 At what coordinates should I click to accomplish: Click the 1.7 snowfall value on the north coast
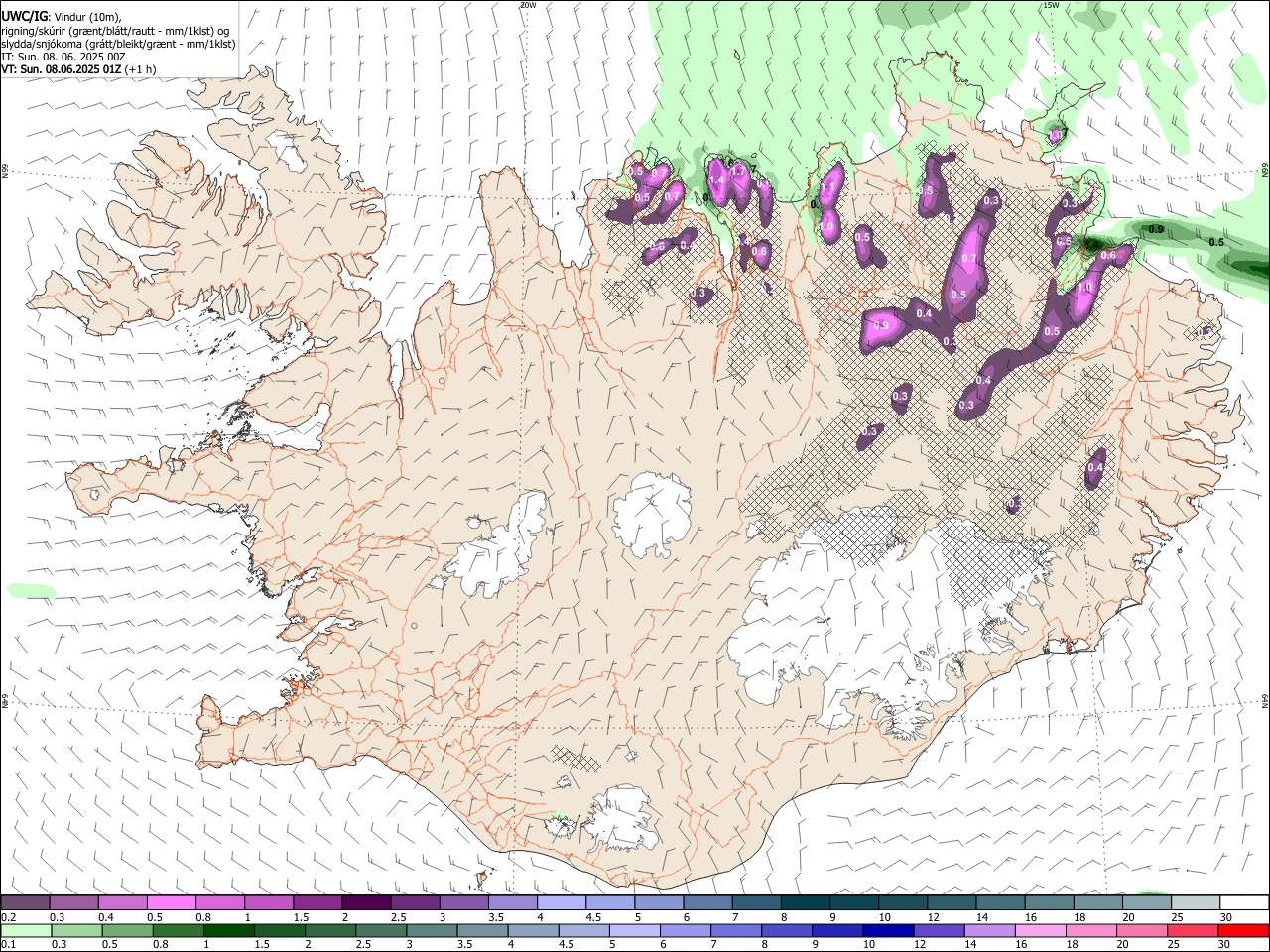738,171
